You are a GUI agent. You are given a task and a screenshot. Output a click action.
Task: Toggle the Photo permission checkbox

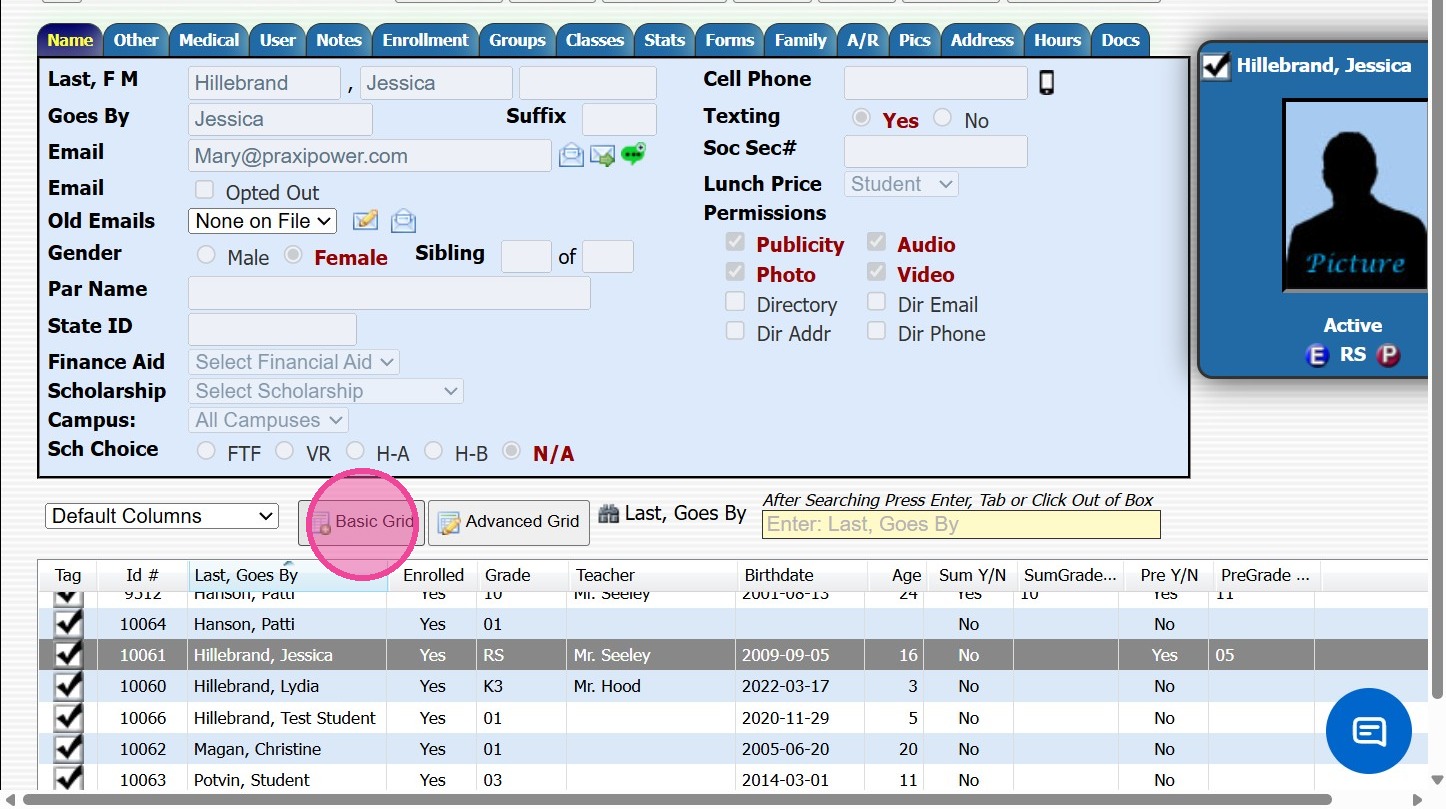tap(735, 272)
